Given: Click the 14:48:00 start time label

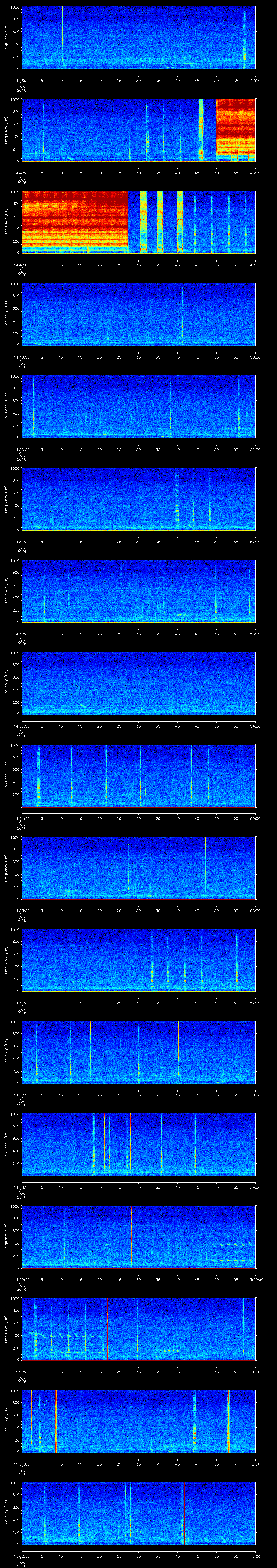Looking at the screenshot, I should [22, 265].
